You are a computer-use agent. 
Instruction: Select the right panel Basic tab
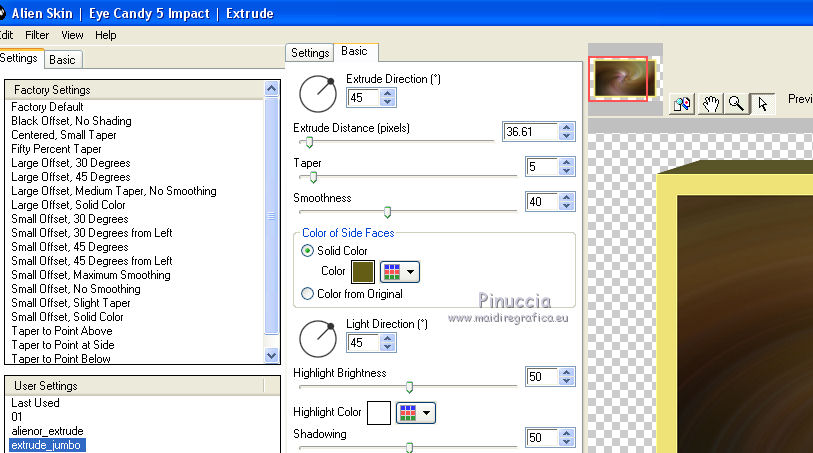pos(355,51)
